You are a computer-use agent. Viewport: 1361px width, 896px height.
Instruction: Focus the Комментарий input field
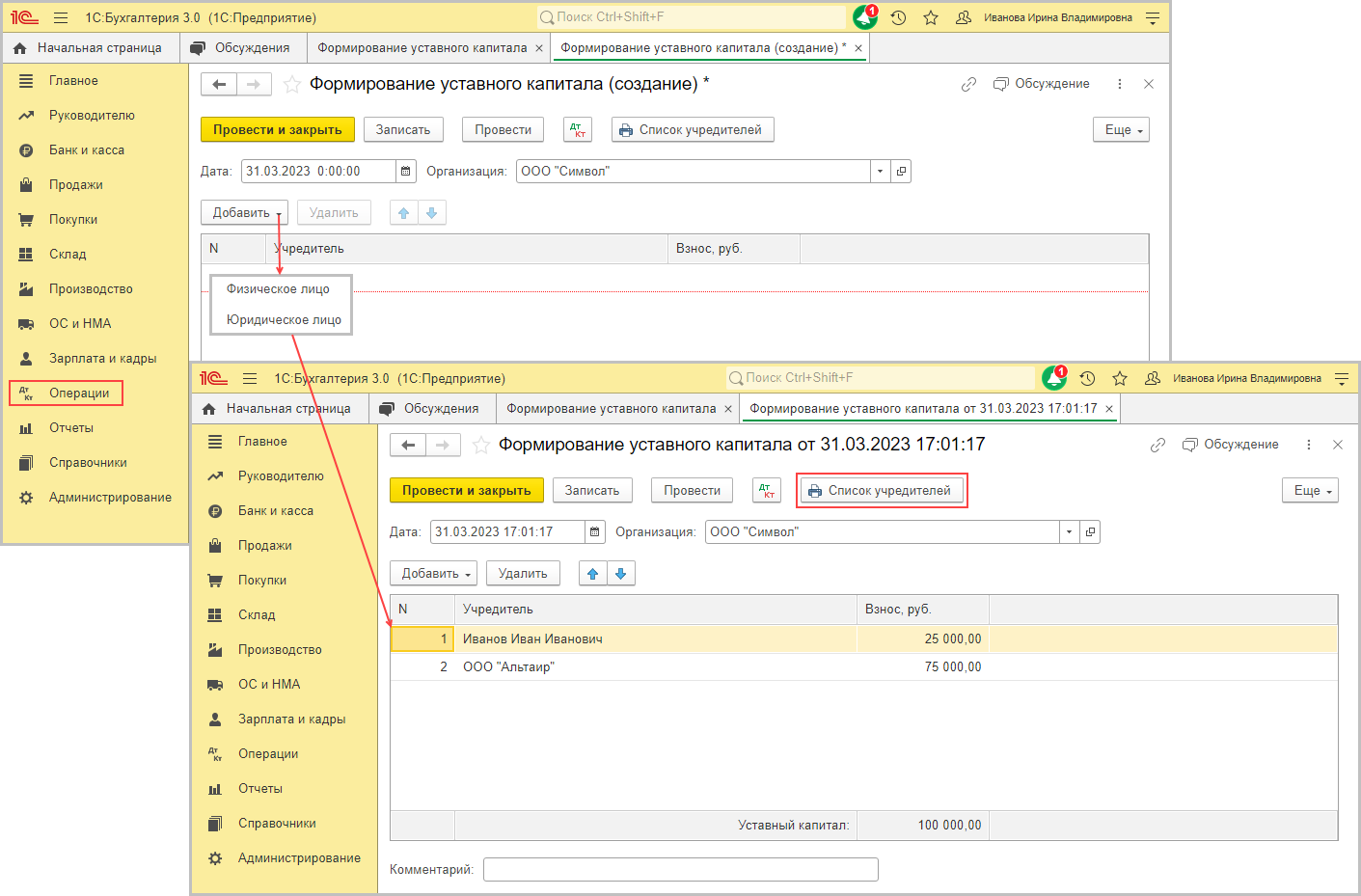(x=681, y=870)
